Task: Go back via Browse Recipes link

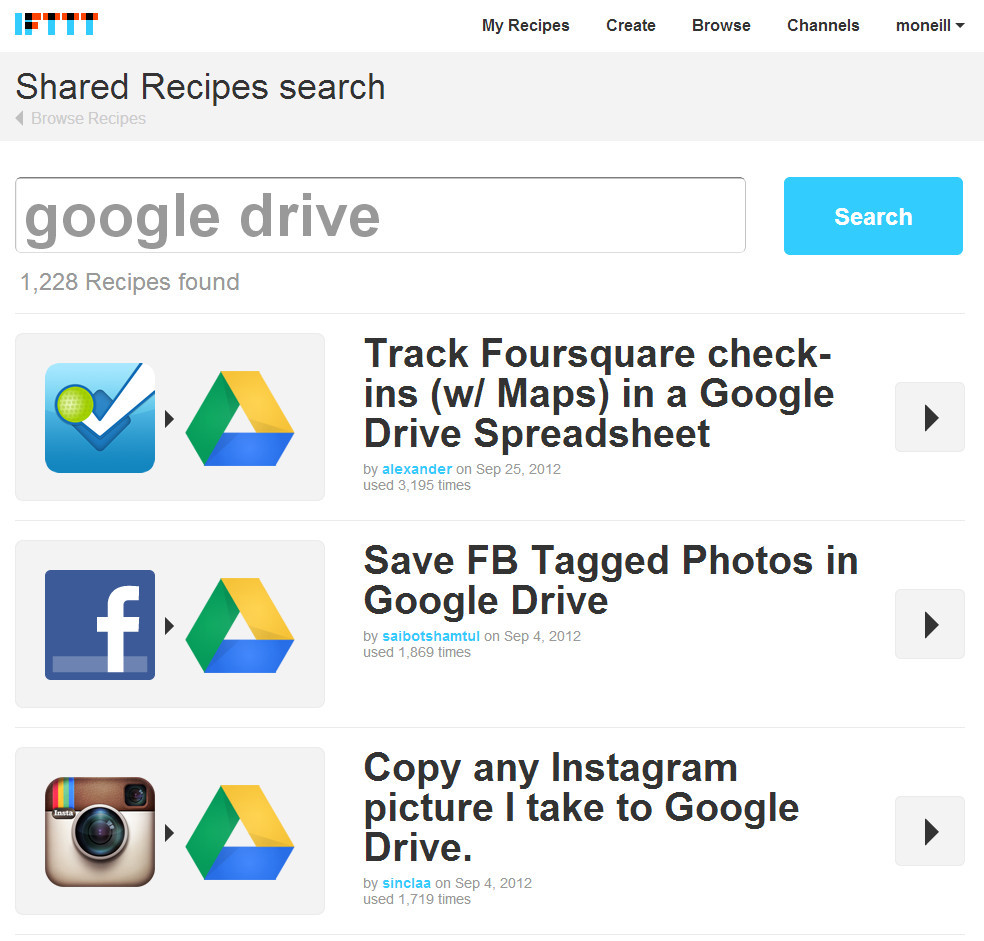Action: click(87, 118)
